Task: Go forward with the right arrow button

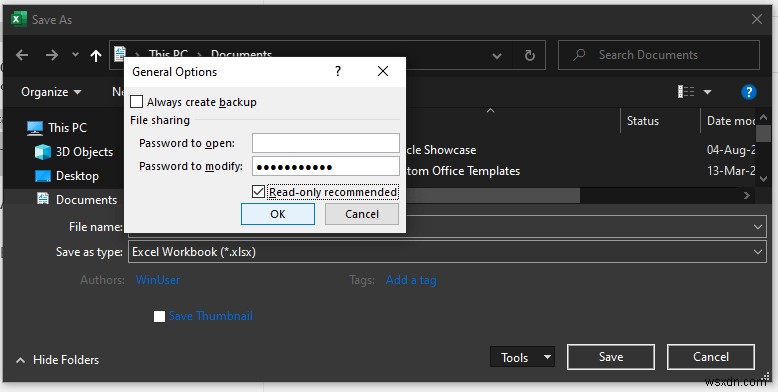Action: (x=52, y=55)
